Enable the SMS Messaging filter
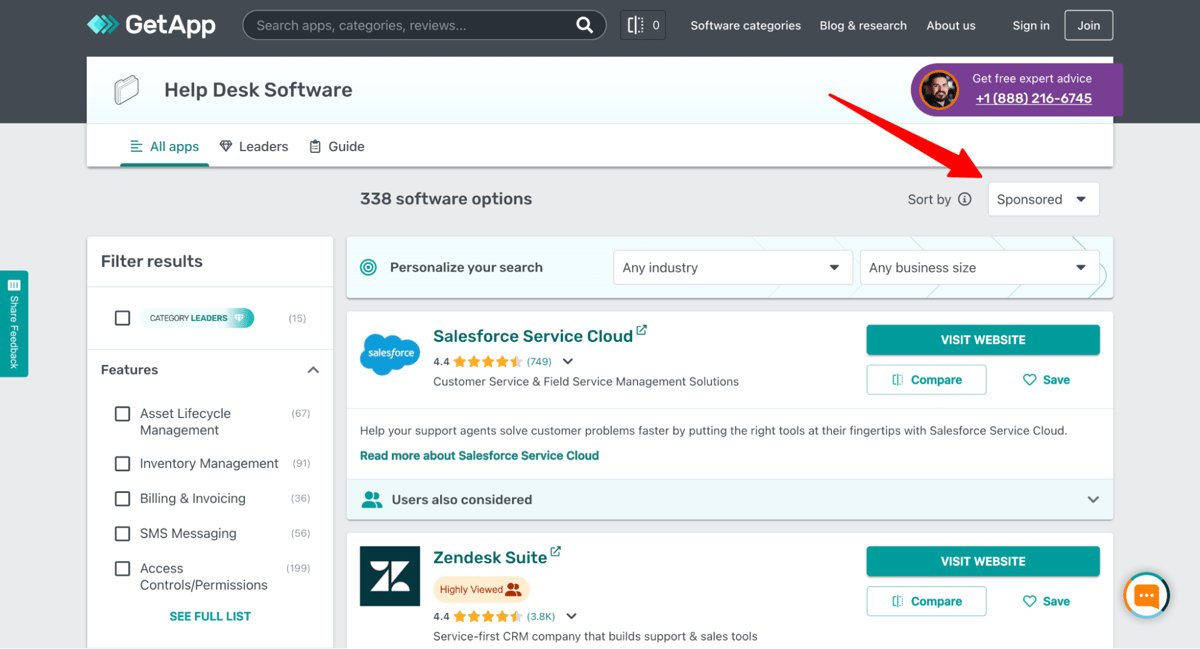This screenshot has height=649, width=1200. click(x=122, y=534)
